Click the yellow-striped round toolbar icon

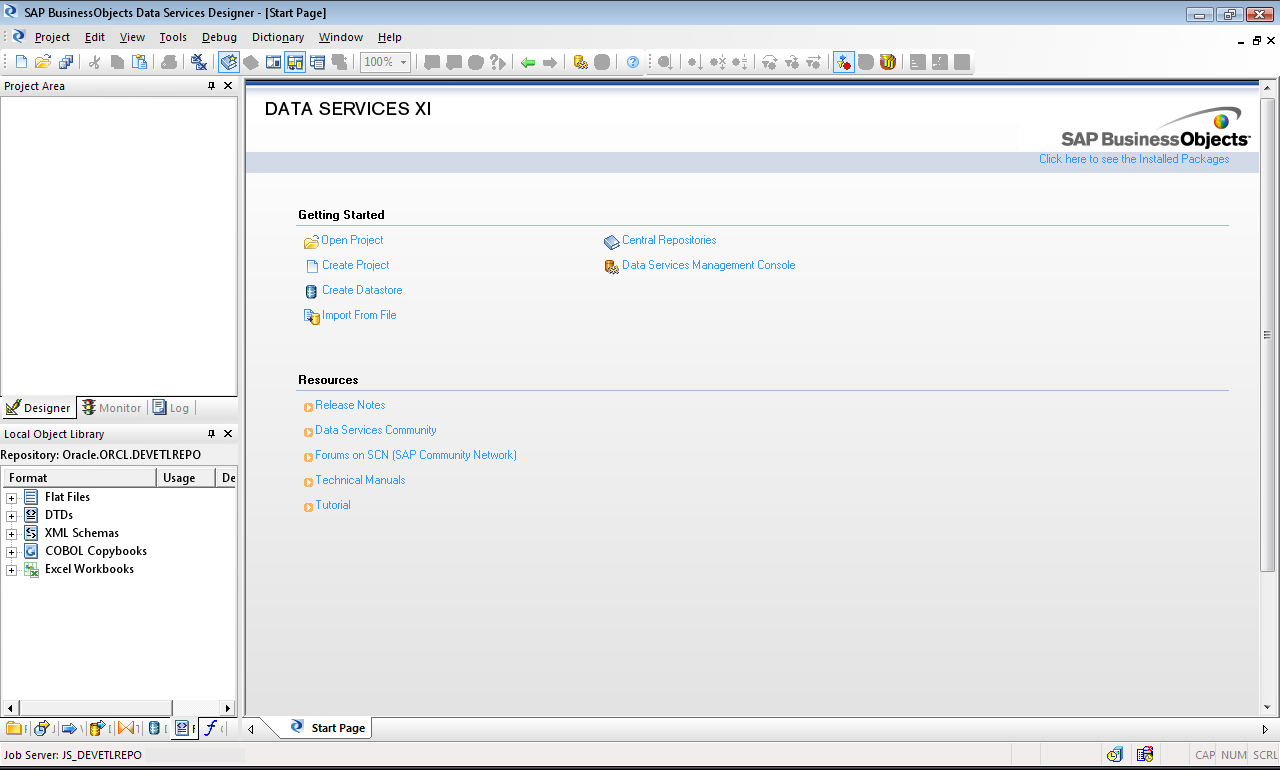(888, 62)
